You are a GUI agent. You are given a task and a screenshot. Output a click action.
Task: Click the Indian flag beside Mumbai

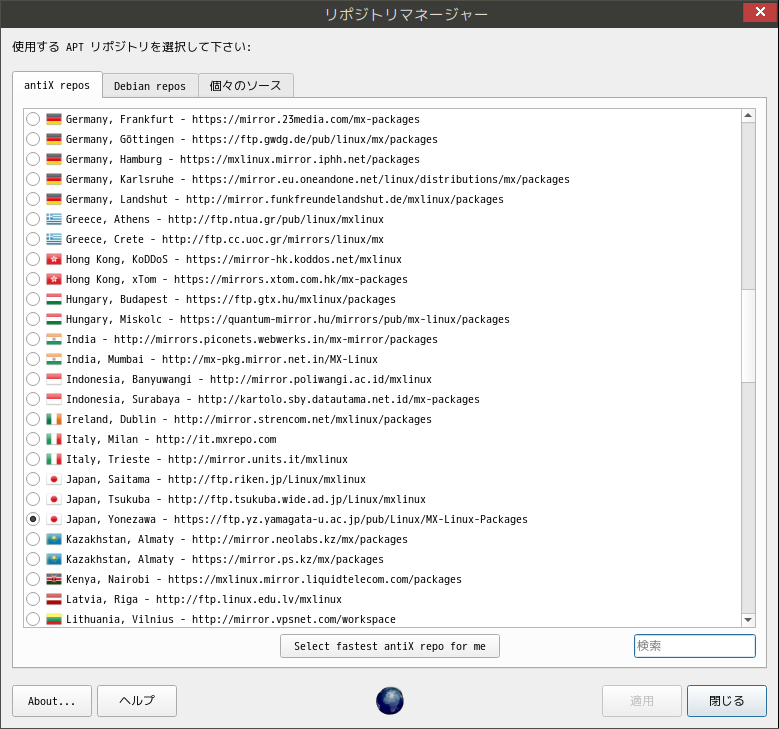[54, 359]
